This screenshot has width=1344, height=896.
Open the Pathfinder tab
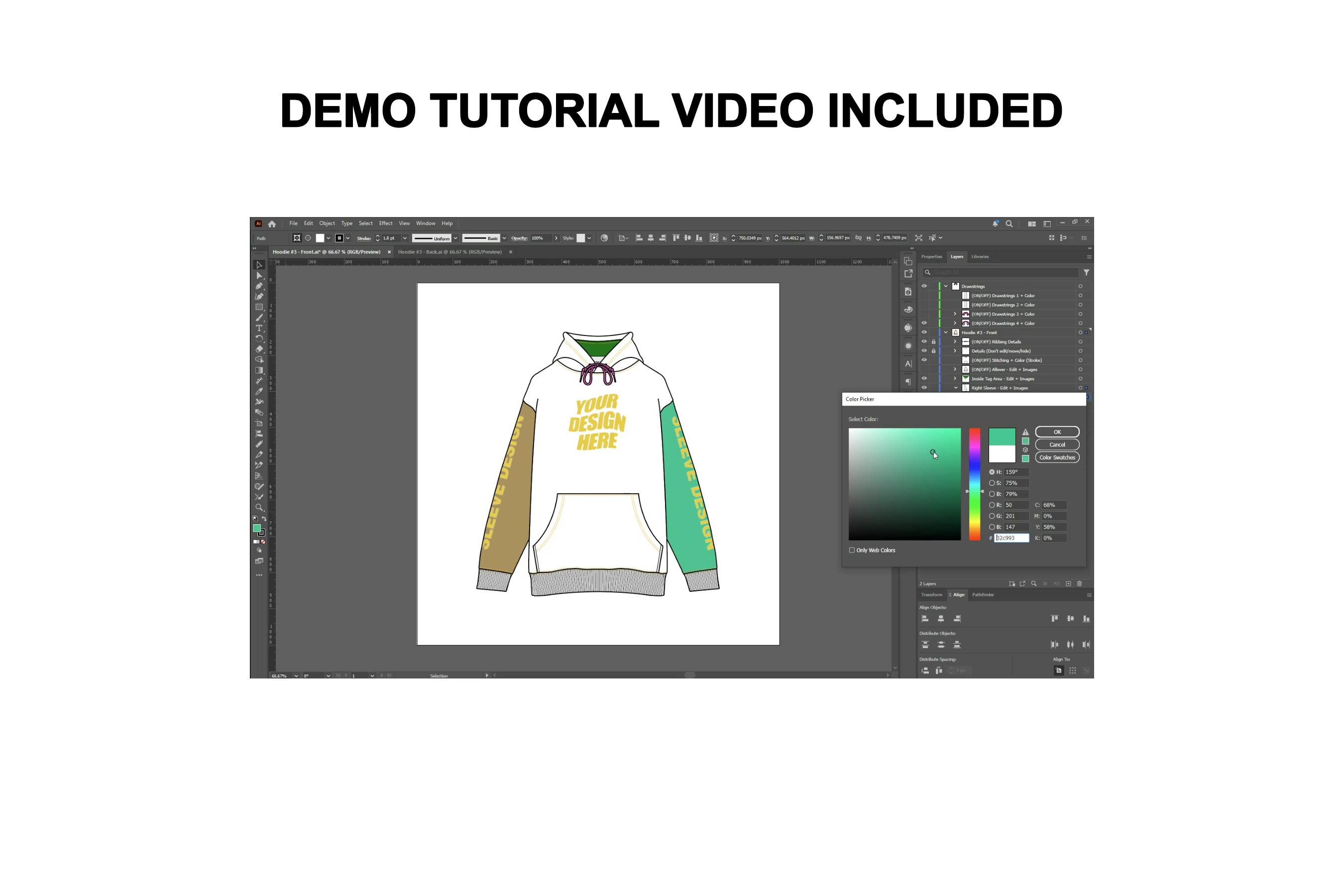pyautogui.click(x=983, y=595)
